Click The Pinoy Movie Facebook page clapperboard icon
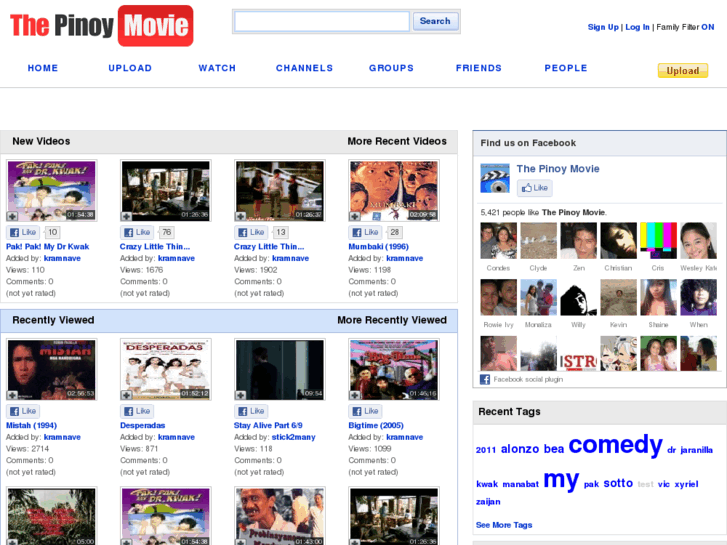 (x=495, y=178)
